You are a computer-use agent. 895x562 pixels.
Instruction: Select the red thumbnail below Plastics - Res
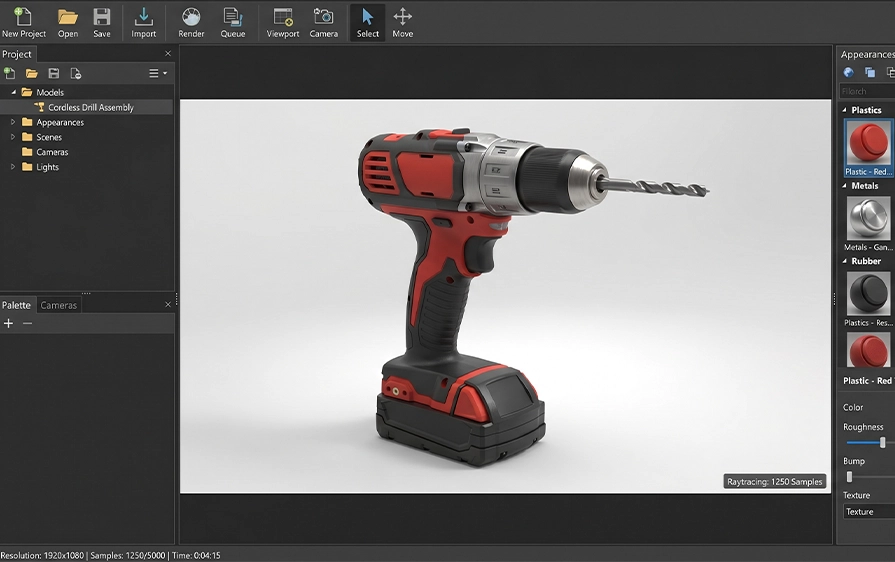(869, 350)
